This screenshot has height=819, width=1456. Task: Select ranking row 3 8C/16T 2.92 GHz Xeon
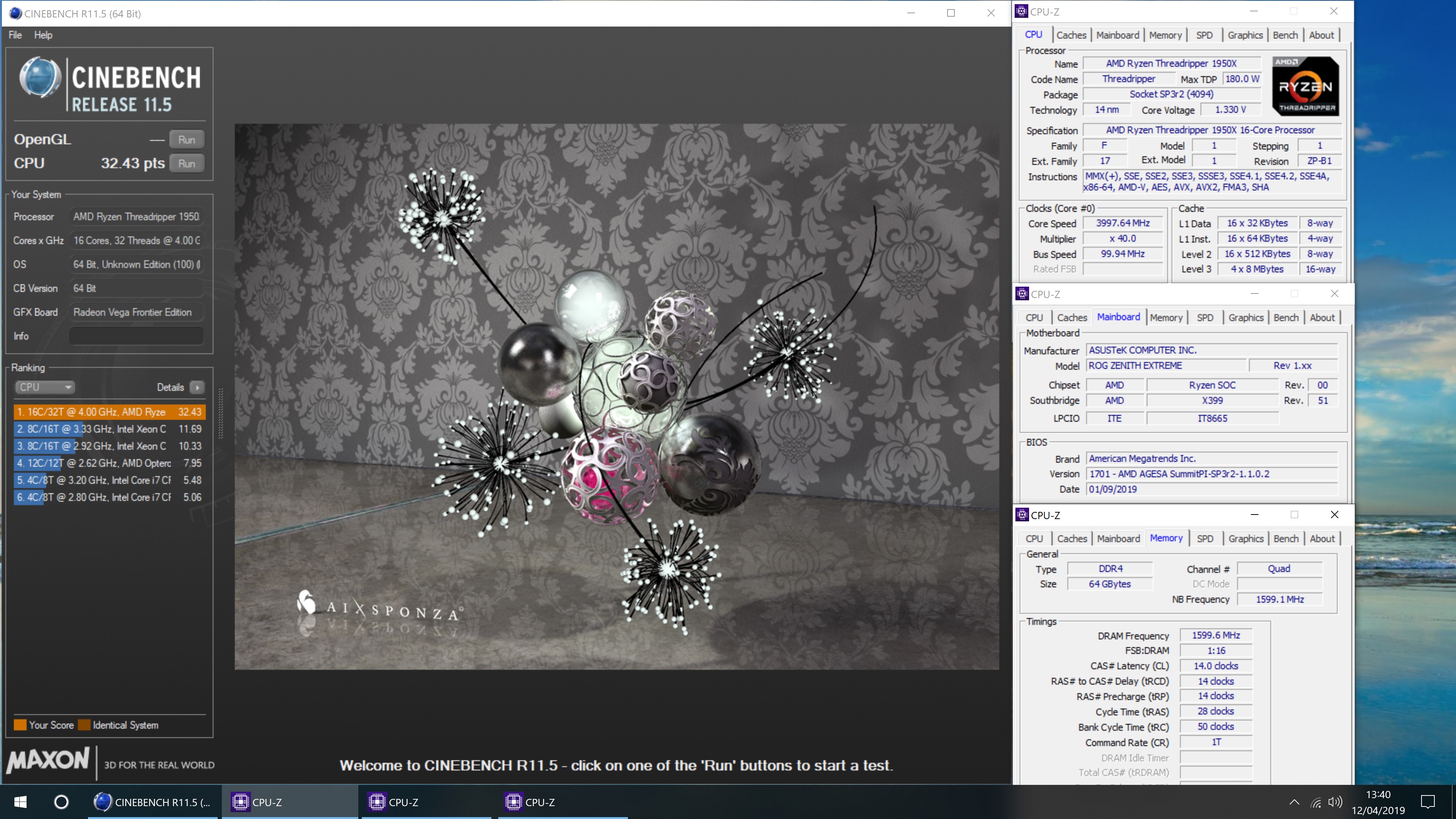(x=109, y=446)
